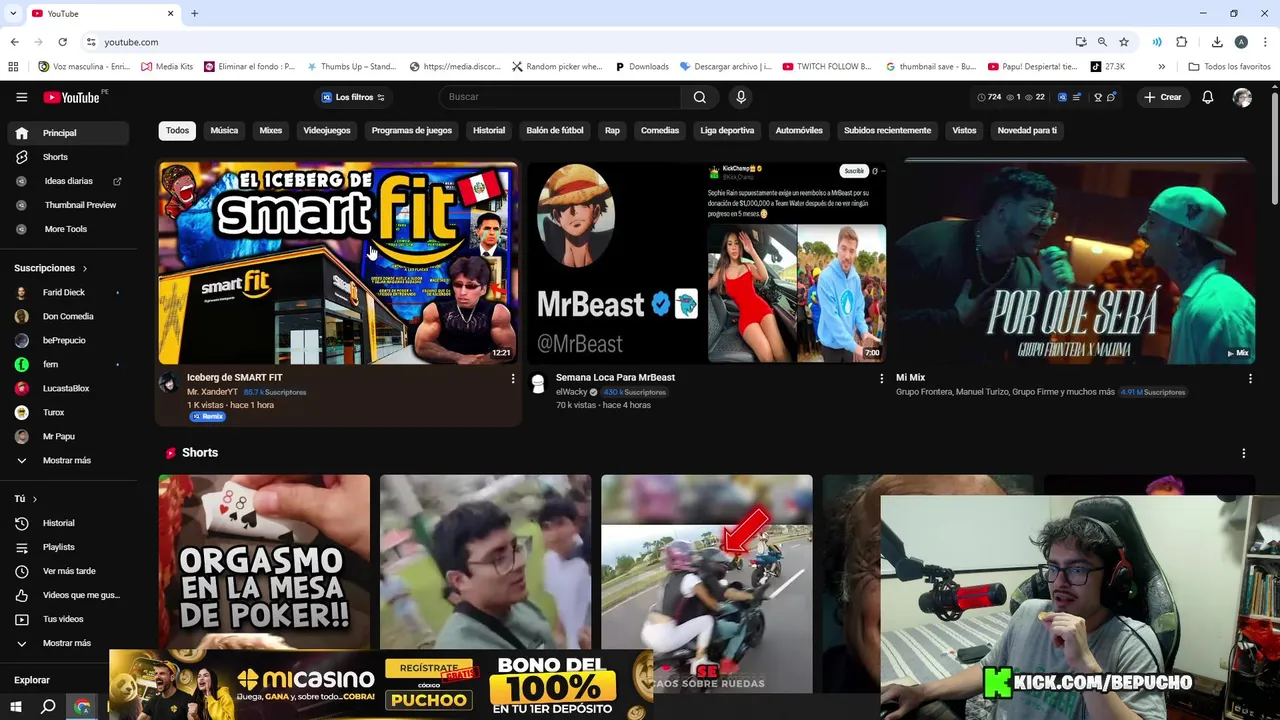Click the search magnifier button

click(700, 97)
